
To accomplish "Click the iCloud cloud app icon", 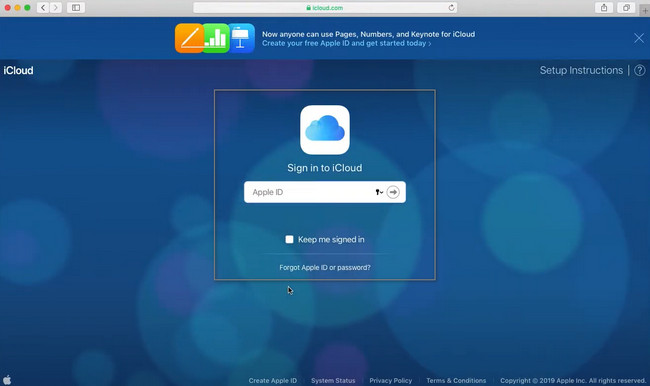I will (325, 130).
